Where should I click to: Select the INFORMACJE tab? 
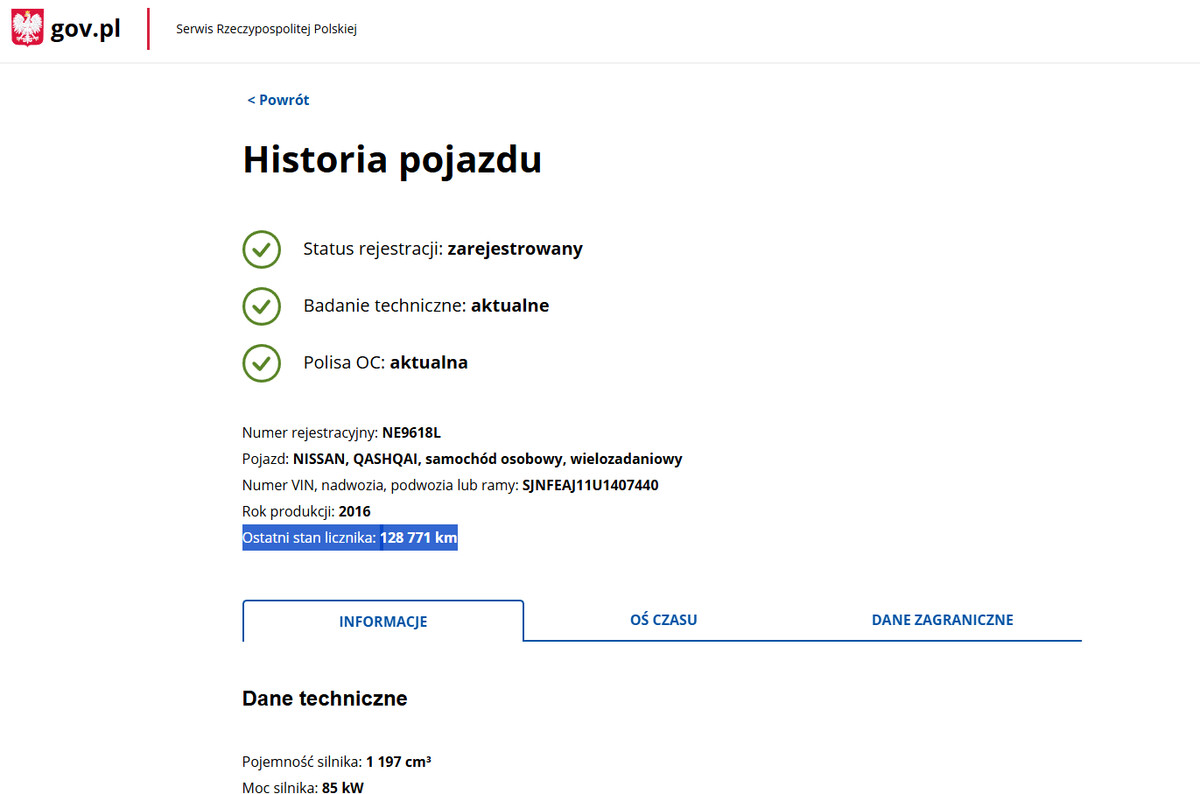(x=383, y=621)
